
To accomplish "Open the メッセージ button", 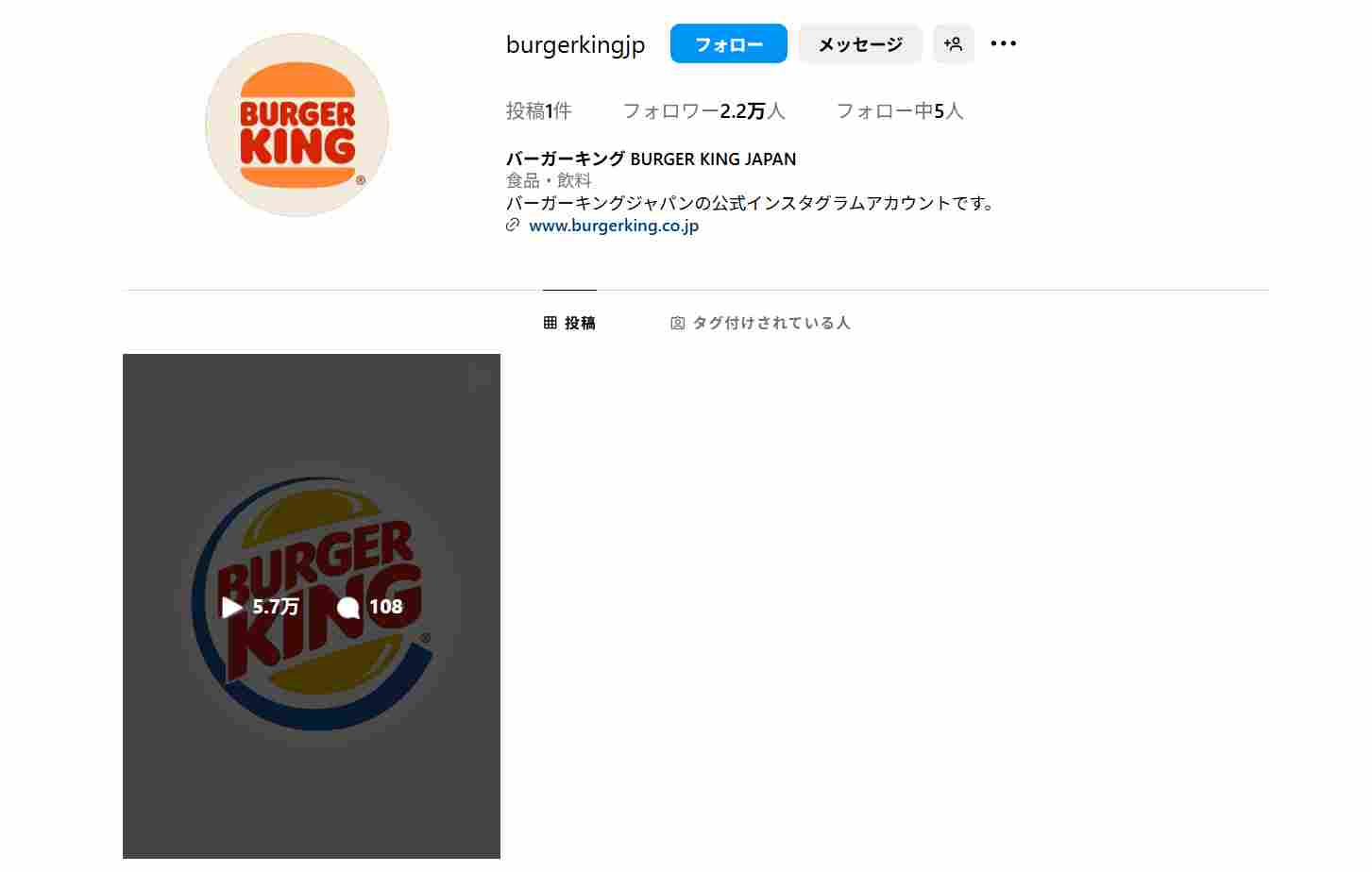I will coord(859,43).
